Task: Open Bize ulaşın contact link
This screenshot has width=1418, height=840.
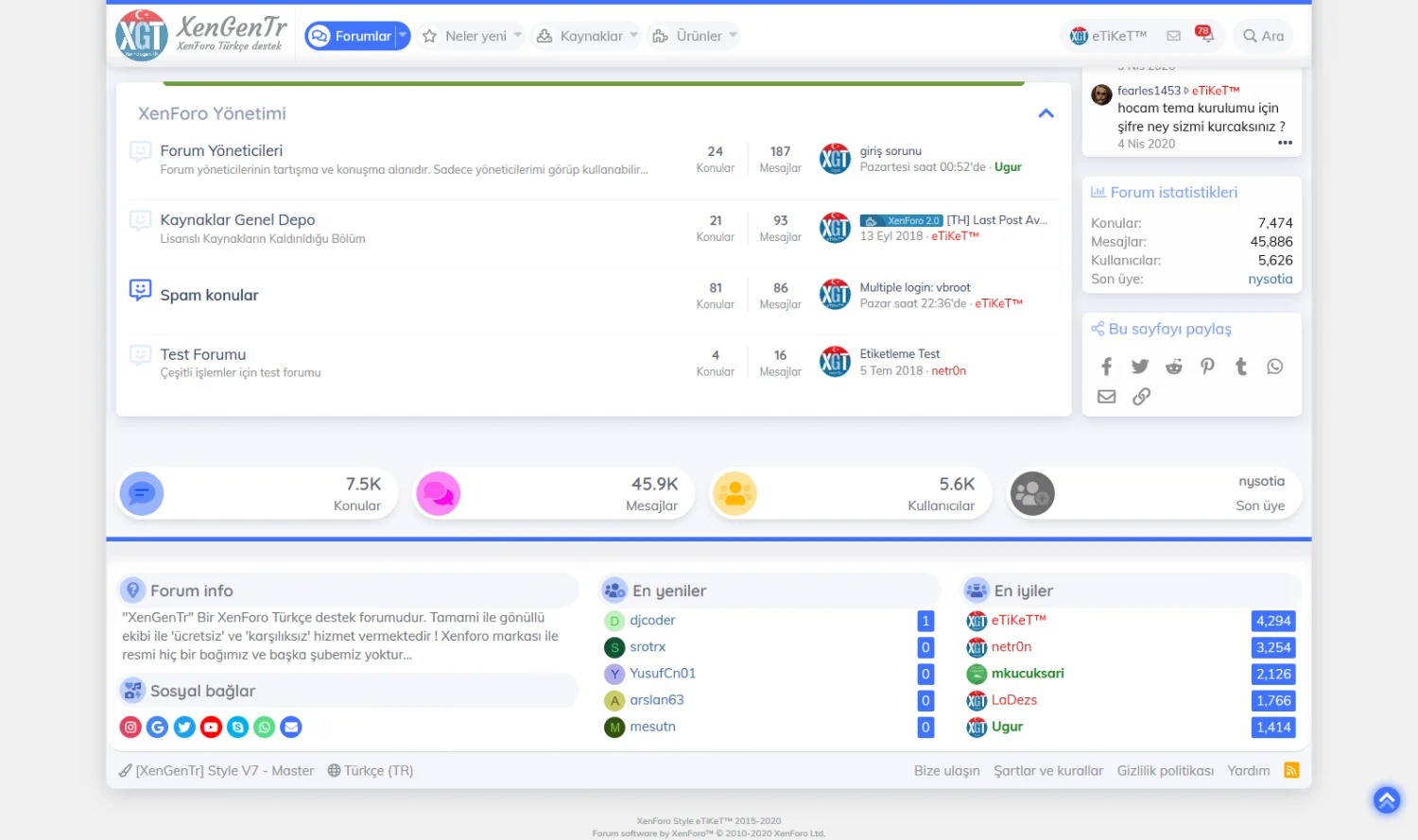Action: pyautogui.click(x=947, y=770)
